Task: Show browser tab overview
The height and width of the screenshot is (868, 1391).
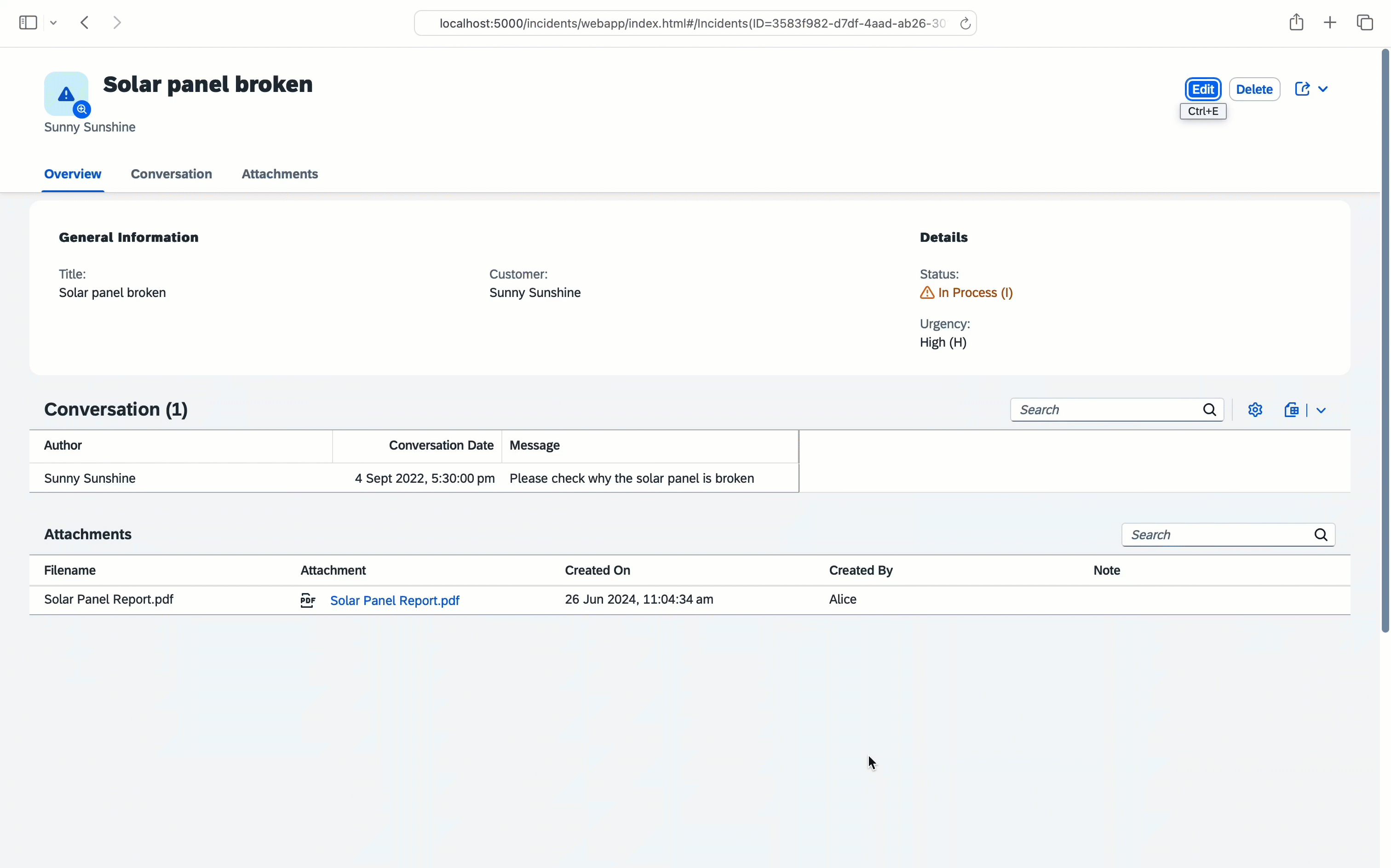Action: [1365, 23]
